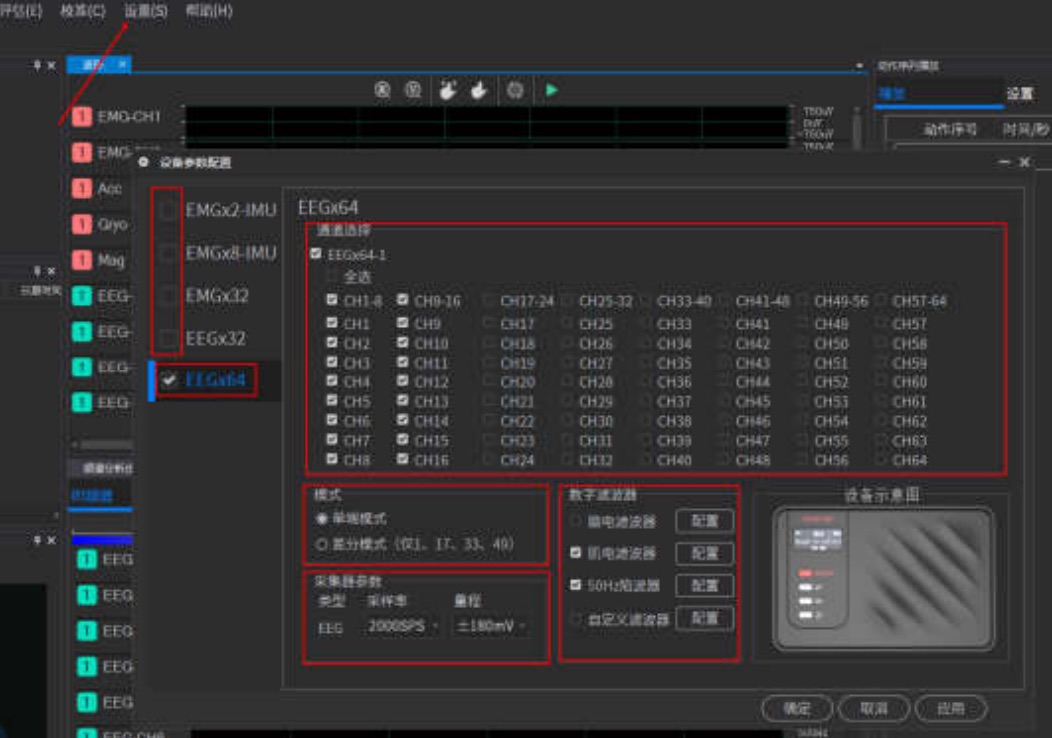The image size is (1052, 738).
Task: Close the blue waveform tab with its X
Action: coord(122,64)
